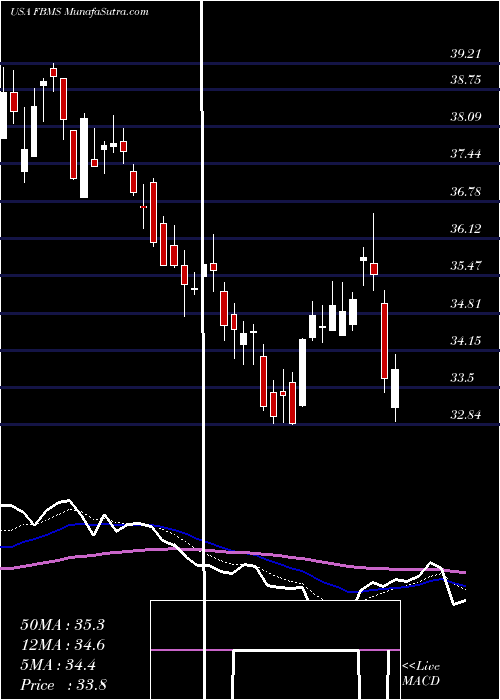Click the 12MA : 34.6 readout
This screenshot has width=500, height=700.
tap(62, 646)
